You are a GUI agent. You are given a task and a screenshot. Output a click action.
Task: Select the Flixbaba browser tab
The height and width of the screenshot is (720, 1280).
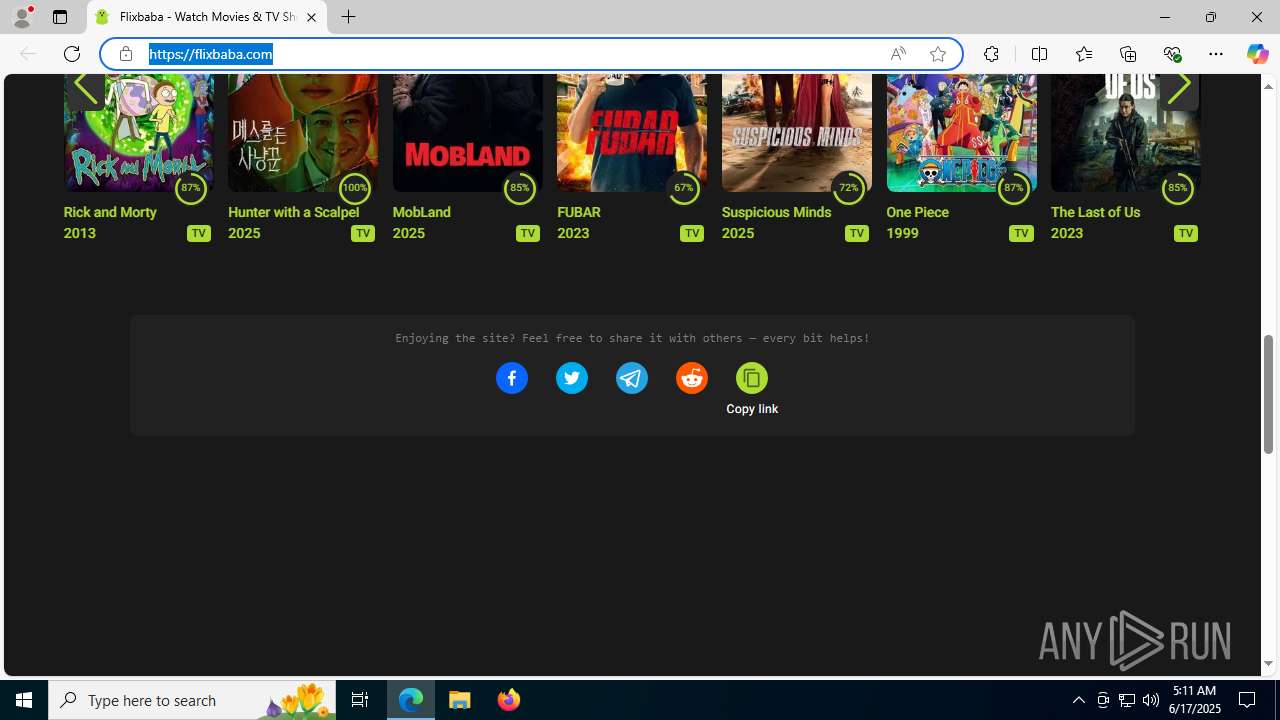(207, 17)
